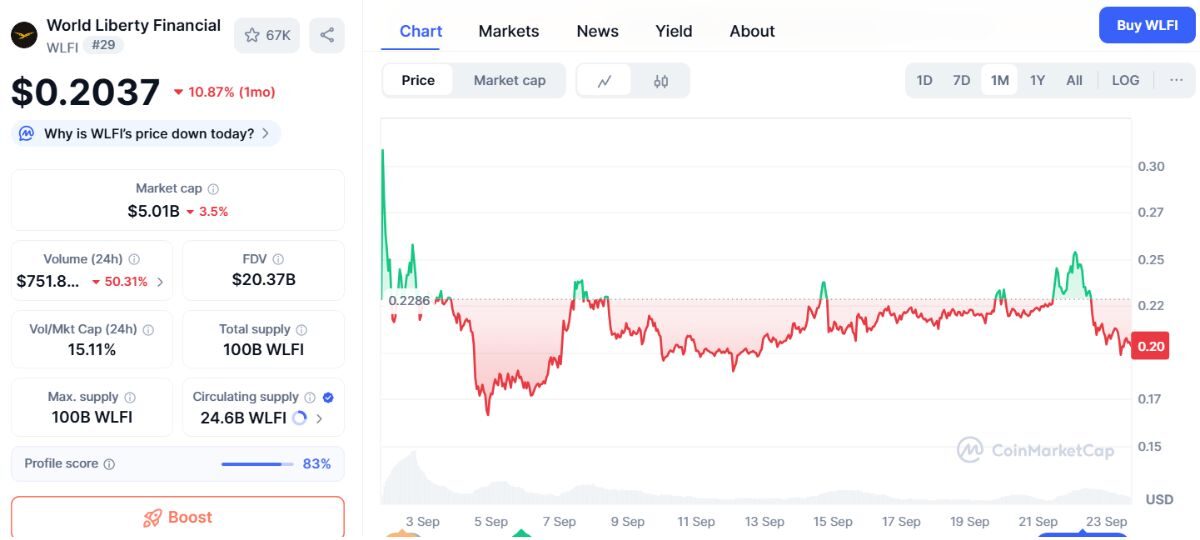This screenshot has height=540, width=1200.
Task: Switch to candlestick chart icon
Action: [660, 81]
